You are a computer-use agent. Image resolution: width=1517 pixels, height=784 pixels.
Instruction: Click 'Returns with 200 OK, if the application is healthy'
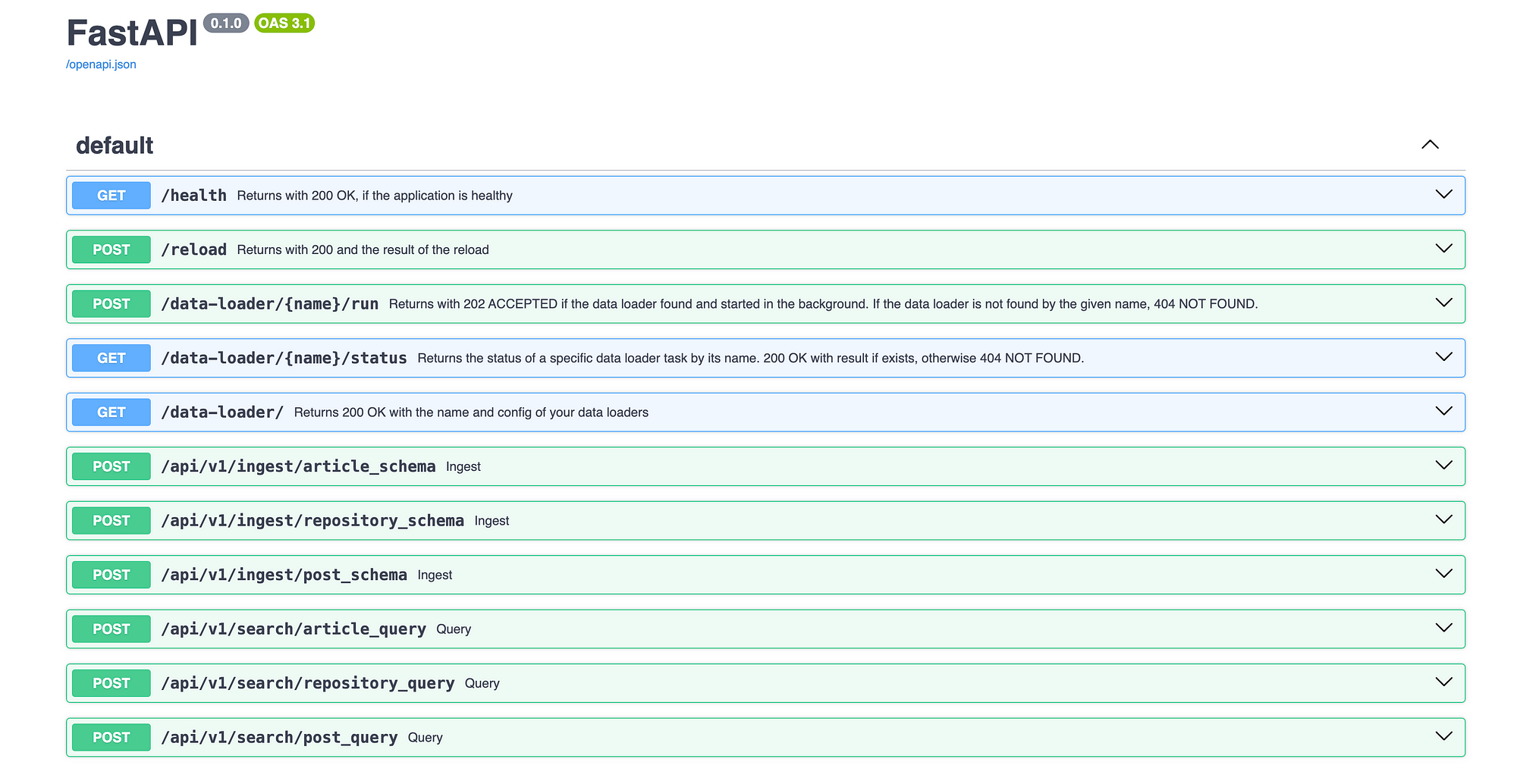[375, 196]
